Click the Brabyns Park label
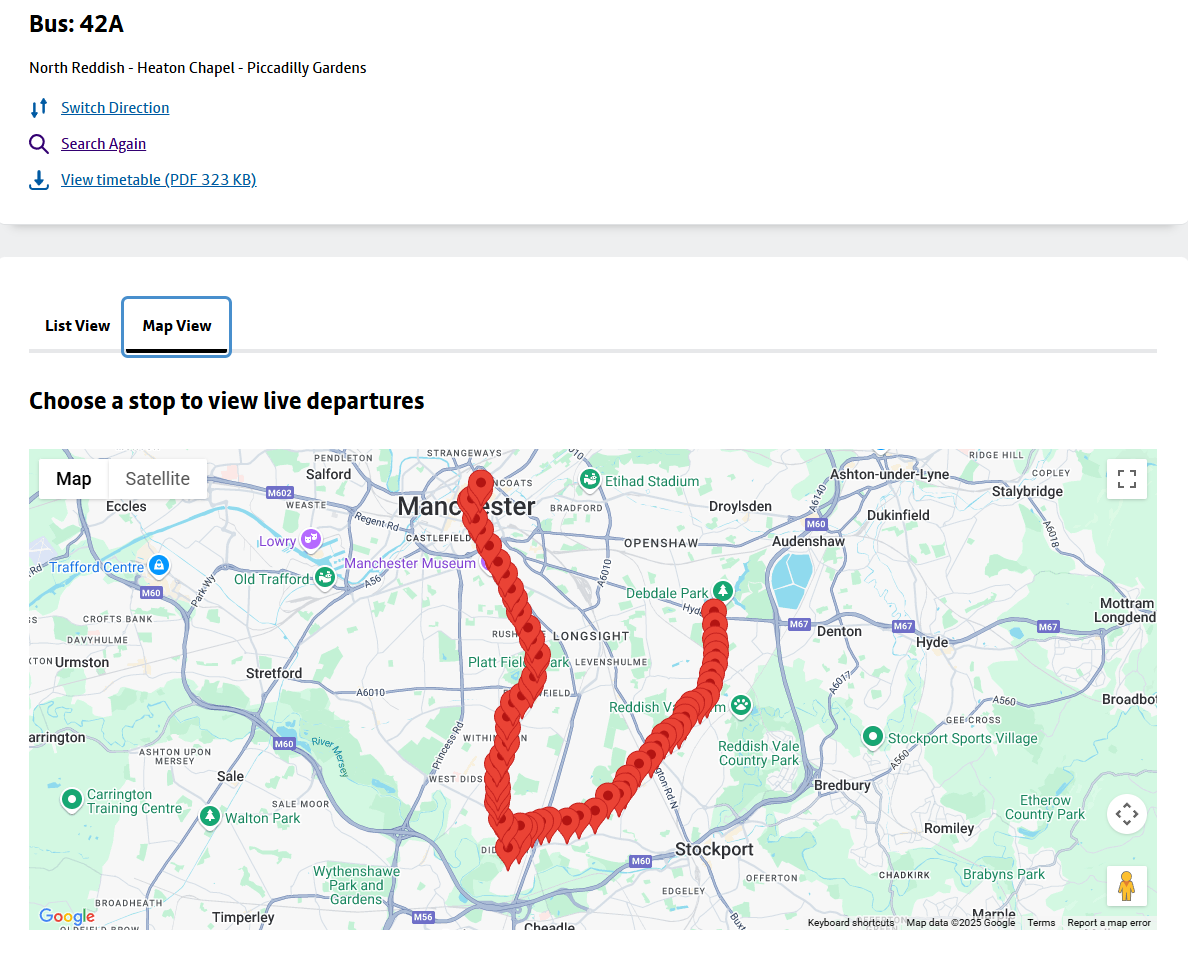This screenshot has height=960, width=1188. [1003, 874]
